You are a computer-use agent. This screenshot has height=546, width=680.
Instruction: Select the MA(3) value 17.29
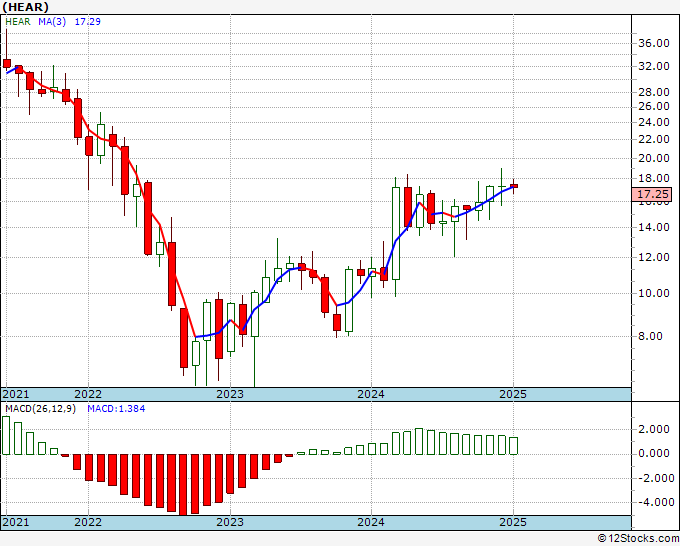(88, 22)
